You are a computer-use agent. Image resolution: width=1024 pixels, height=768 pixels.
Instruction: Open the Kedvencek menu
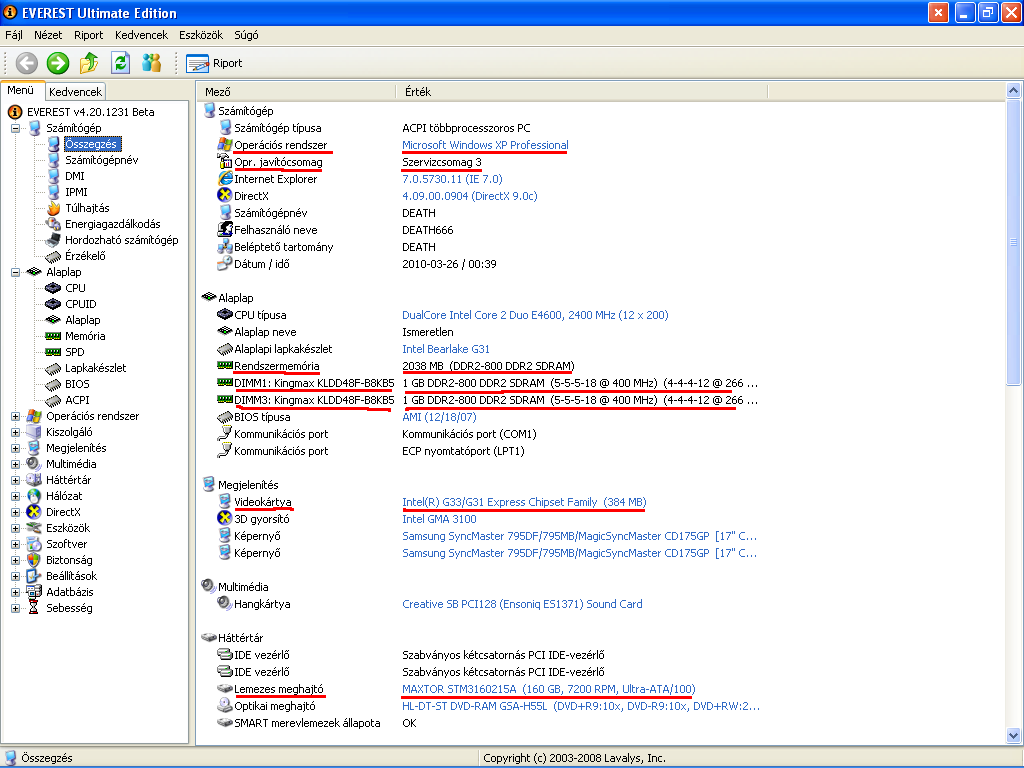pyautogui.click(x=141, y=35)
